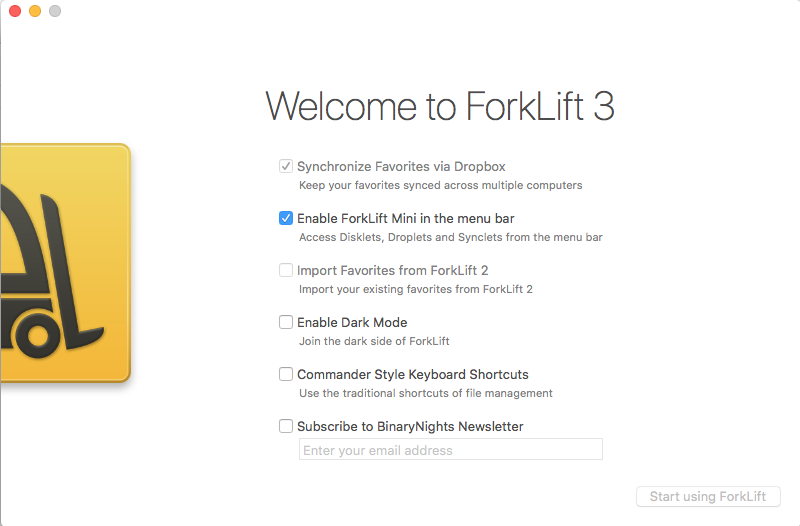
Task: Click 'Use the traditional shortcuts' description text
Action: tap(426, 393)
